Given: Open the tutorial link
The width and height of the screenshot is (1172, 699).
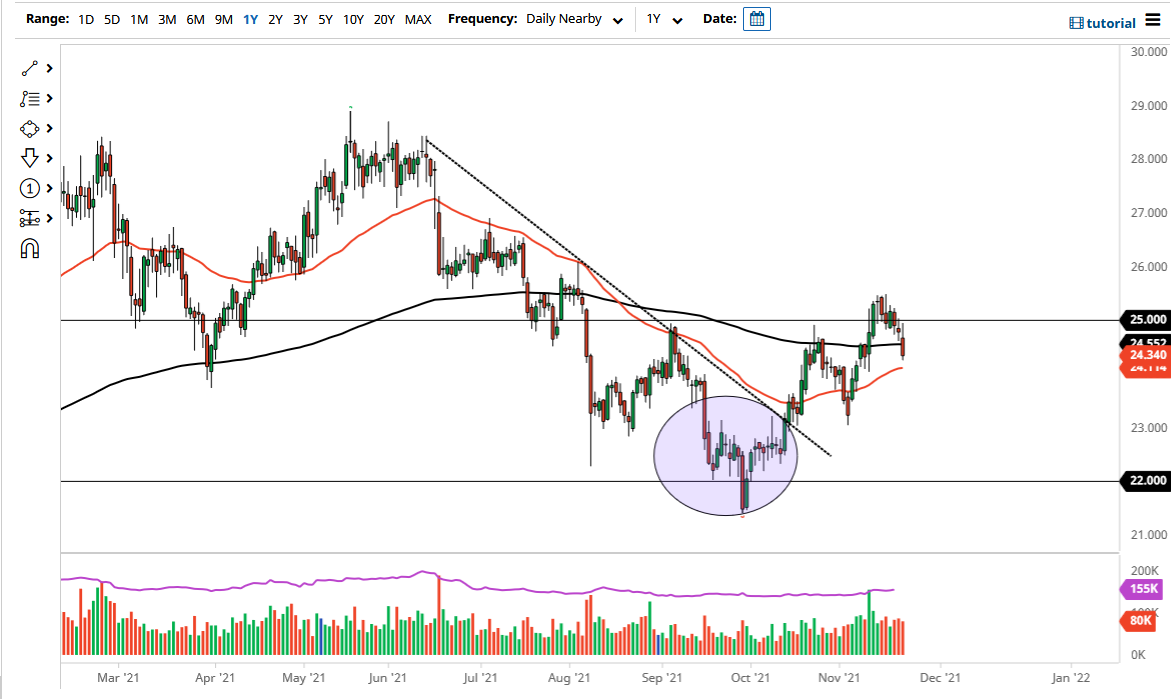Looking at the screenshot, I should point(1102,23).
